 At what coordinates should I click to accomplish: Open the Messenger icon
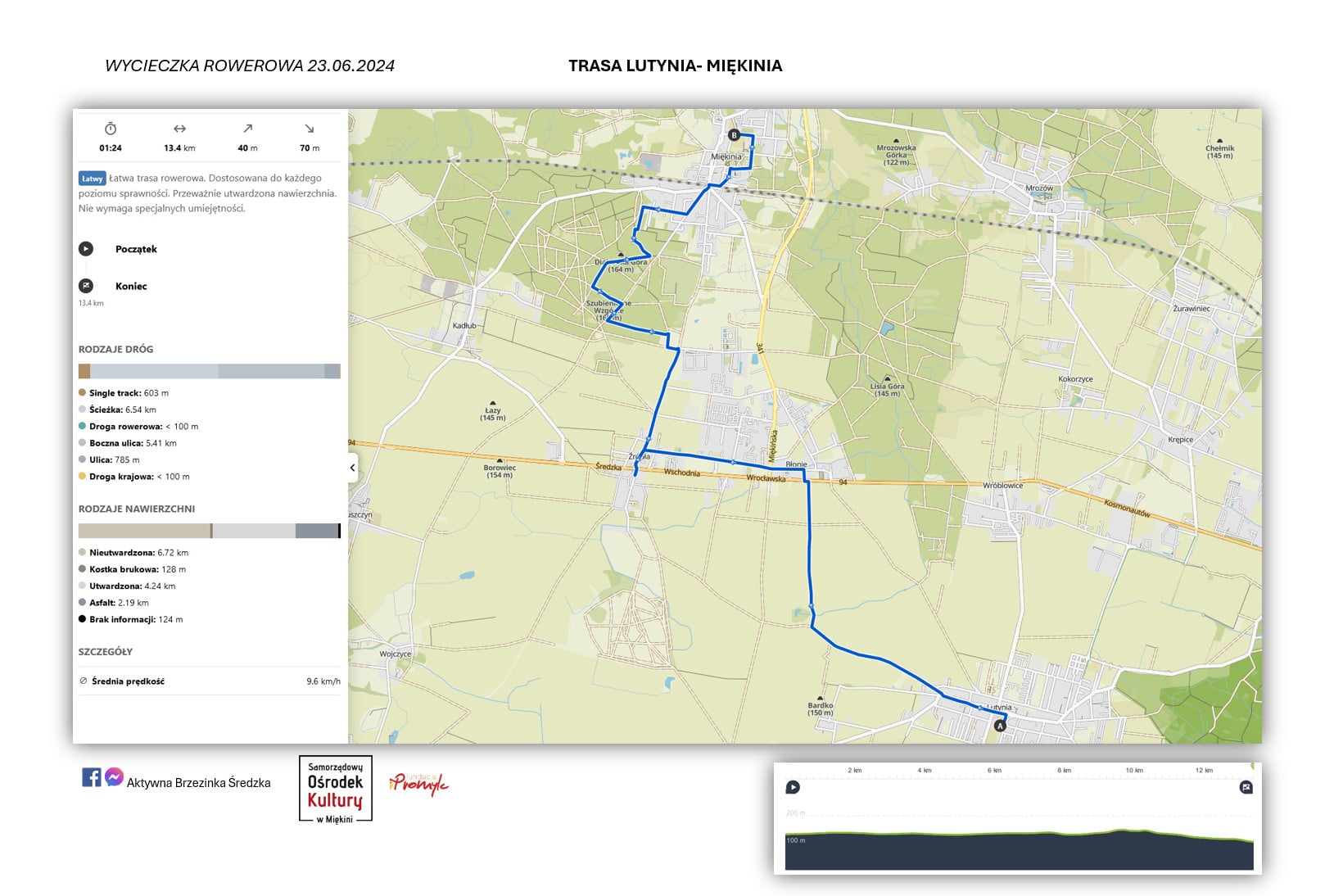[x=114, y=776]
